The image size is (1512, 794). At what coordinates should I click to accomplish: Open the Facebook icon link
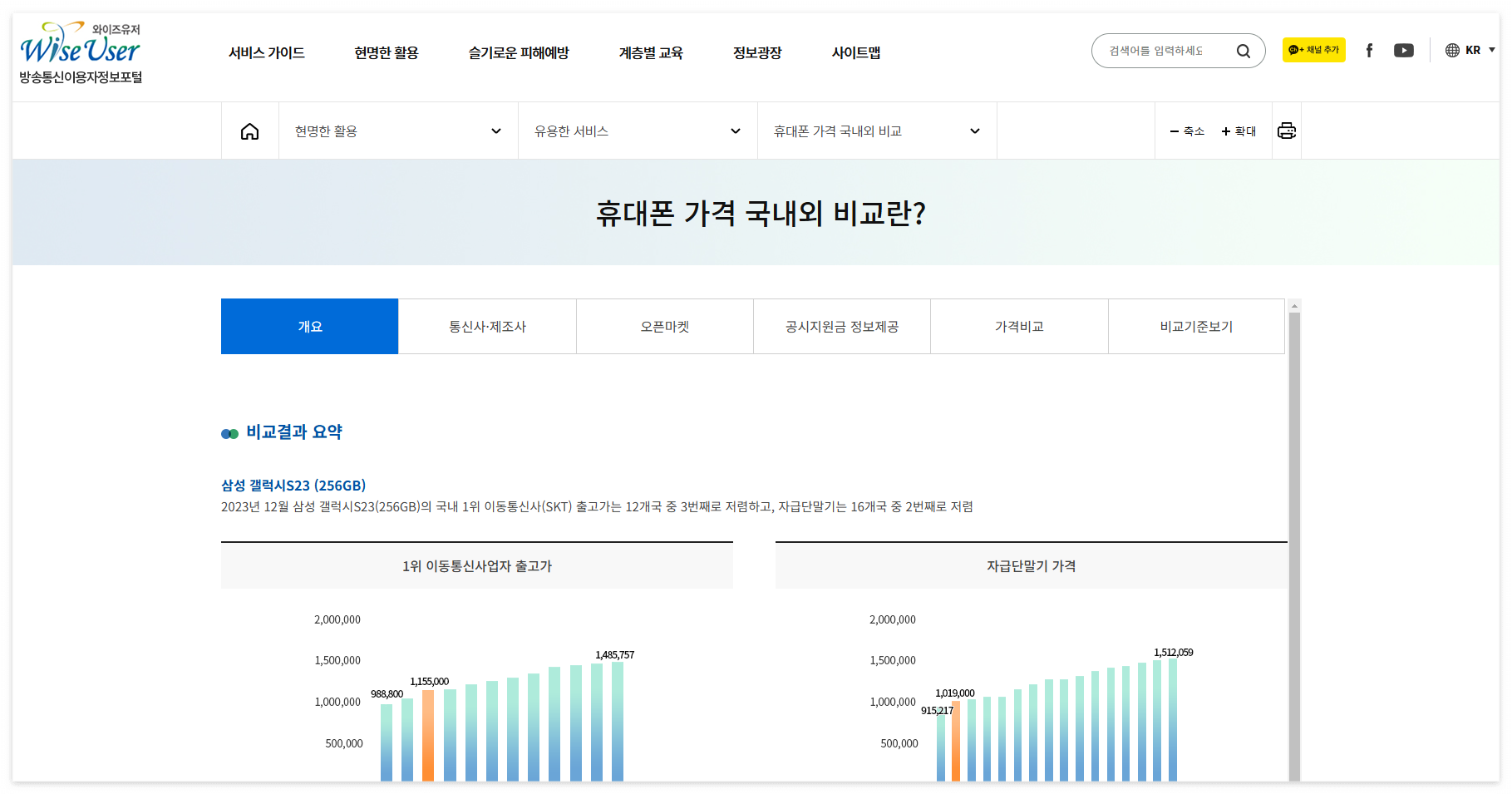(x=1369, y=51)
